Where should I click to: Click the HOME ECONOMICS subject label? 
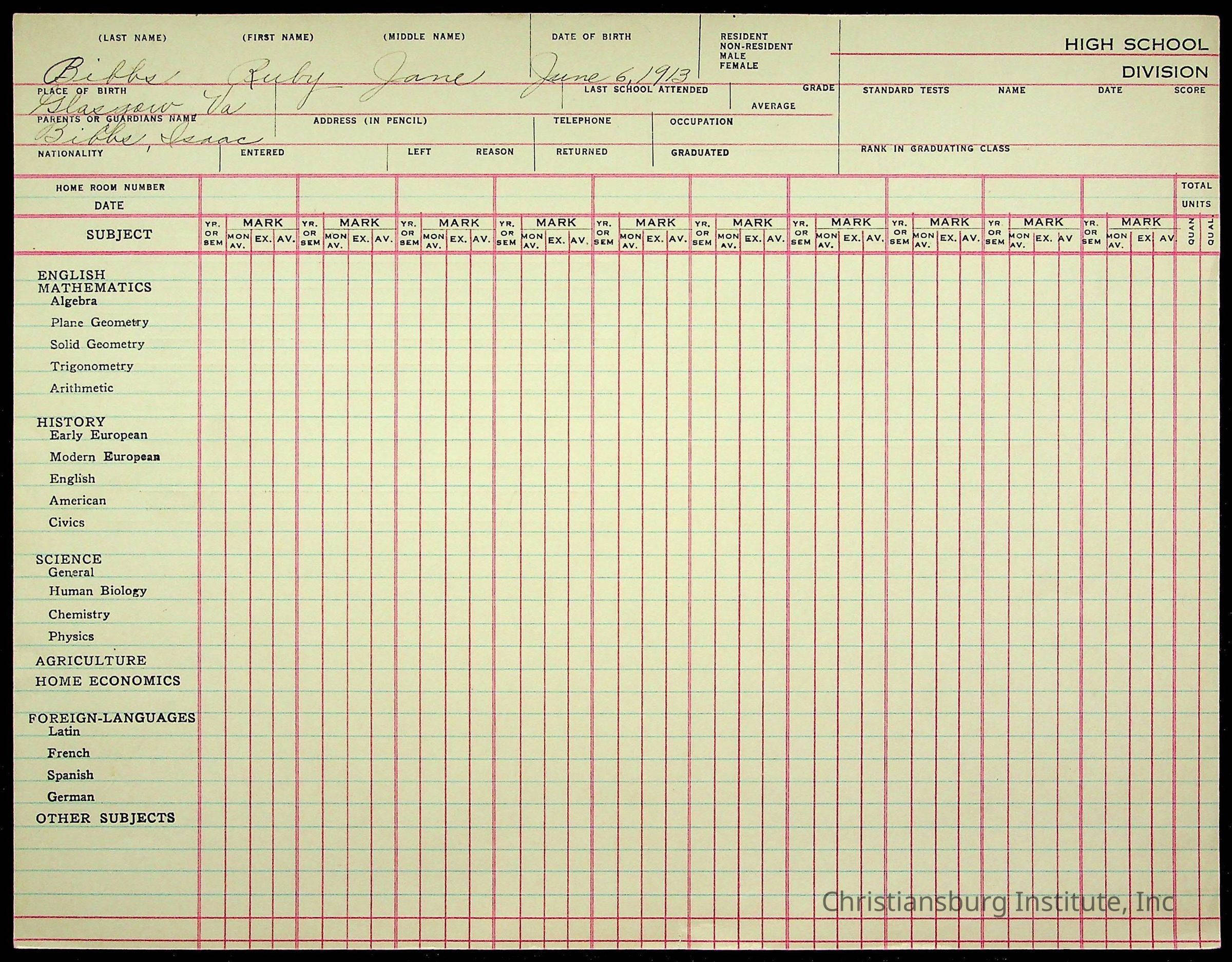[x=108, y=681]
